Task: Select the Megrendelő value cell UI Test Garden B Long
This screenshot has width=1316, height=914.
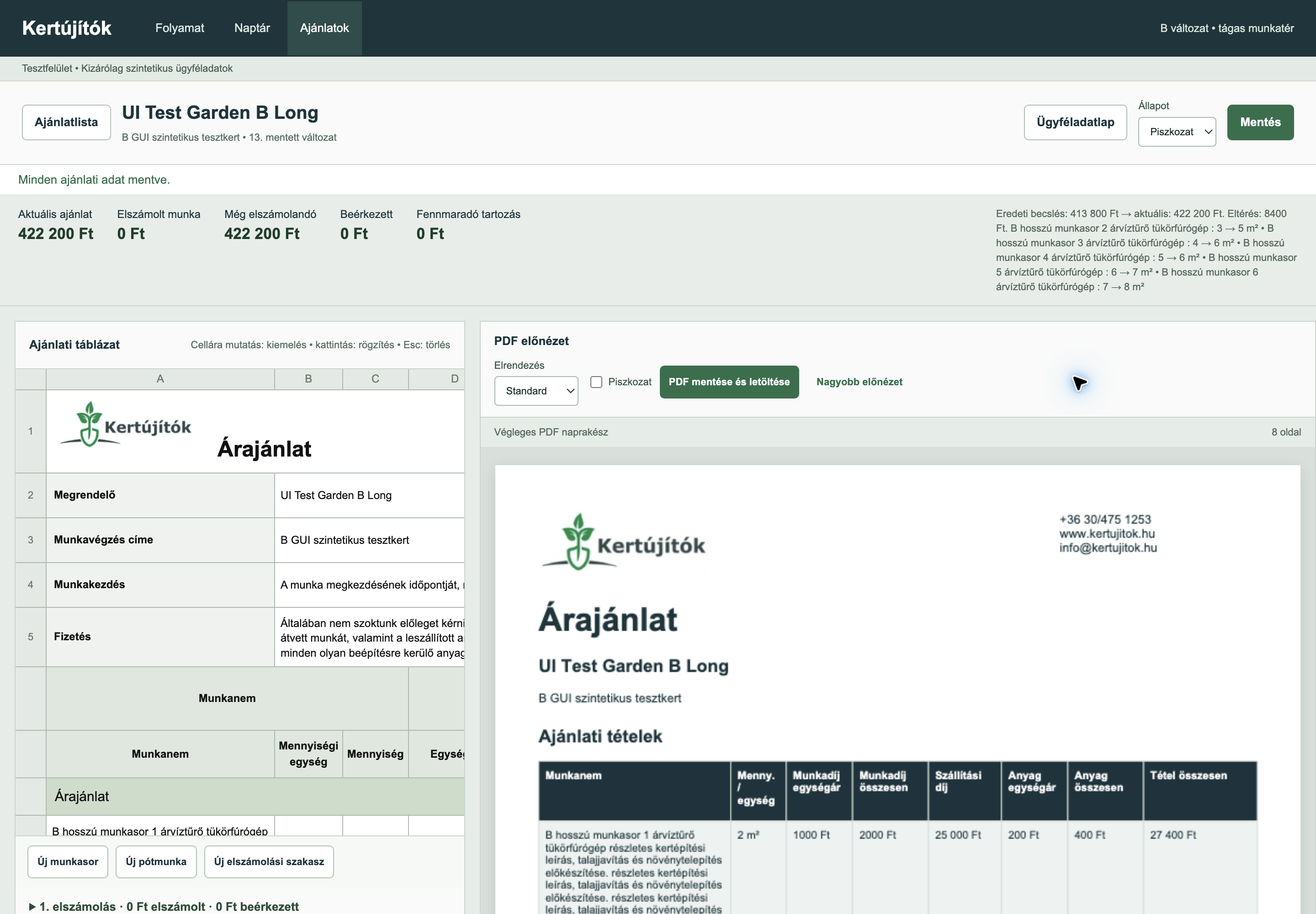Action: point(369,495)
